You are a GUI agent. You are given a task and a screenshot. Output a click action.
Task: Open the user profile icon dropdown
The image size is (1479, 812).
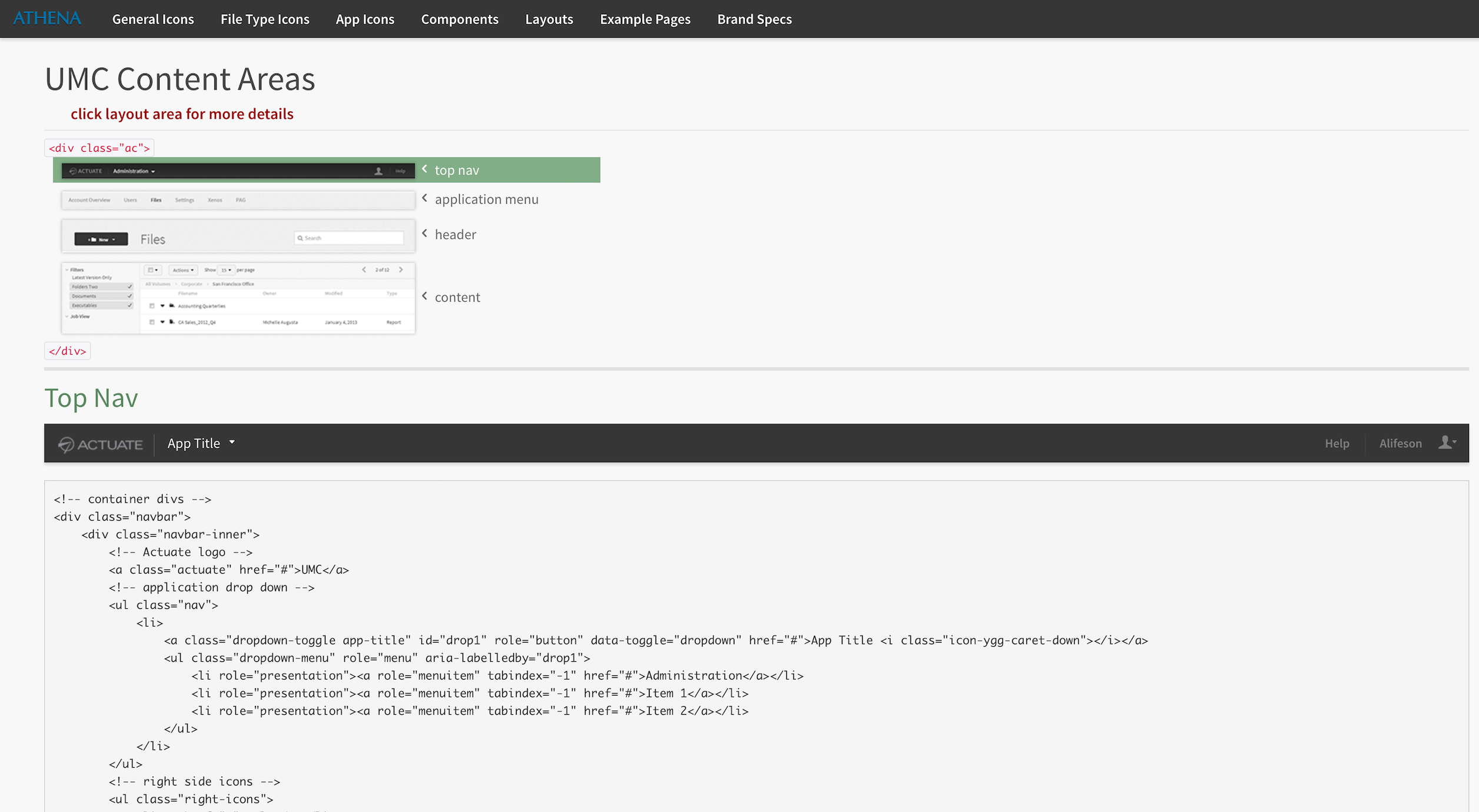pyautogui.click(x=1448, y=442)
